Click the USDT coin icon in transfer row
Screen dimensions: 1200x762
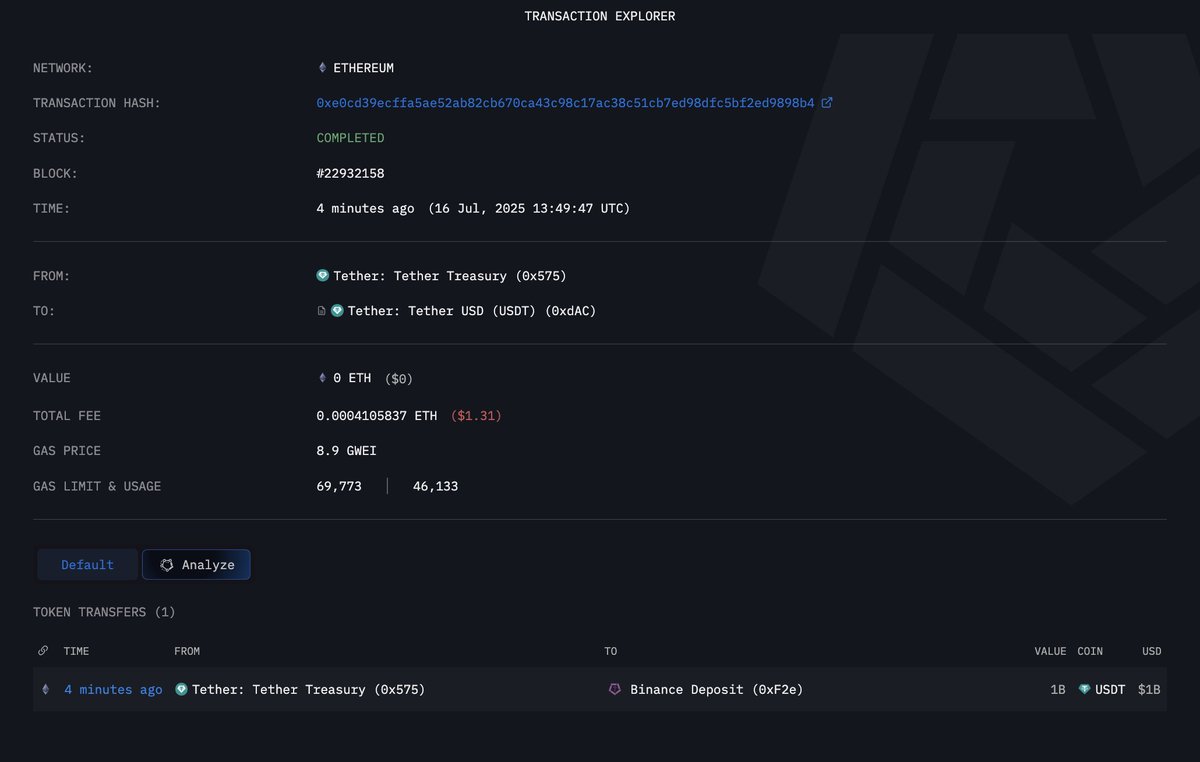[1084, 690]
